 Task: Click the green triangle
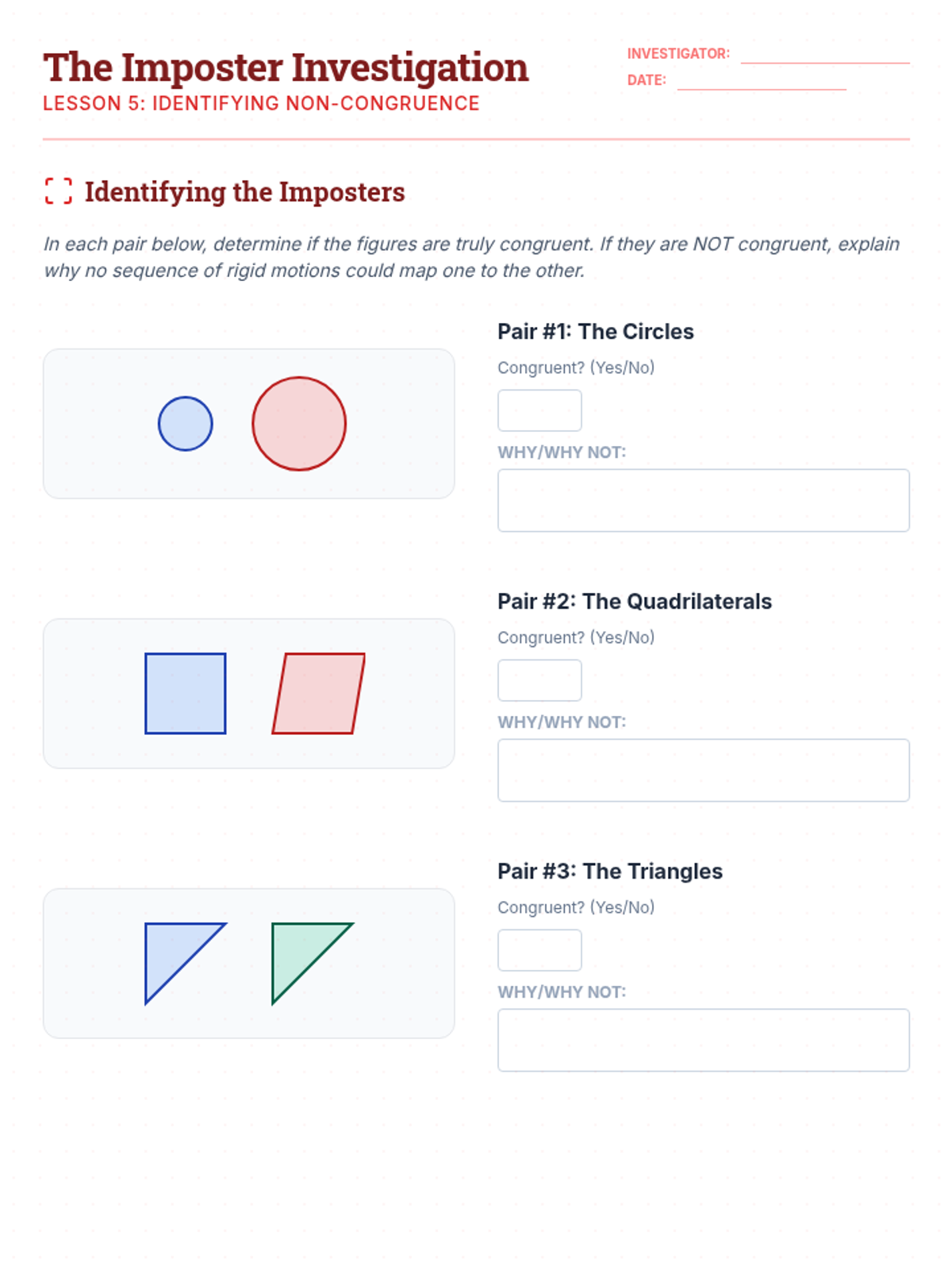coord(297,950)
